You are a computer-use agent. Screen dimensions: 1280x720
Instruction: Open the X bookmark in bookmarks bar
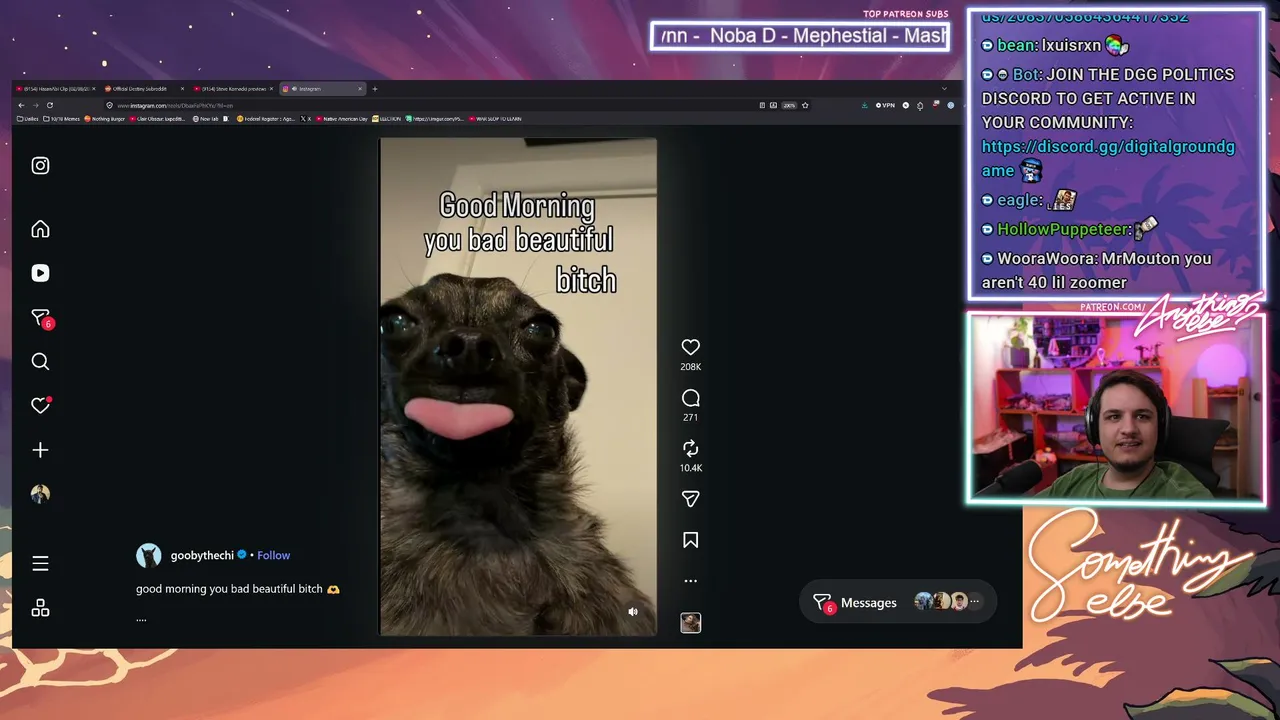pos(306,119)
